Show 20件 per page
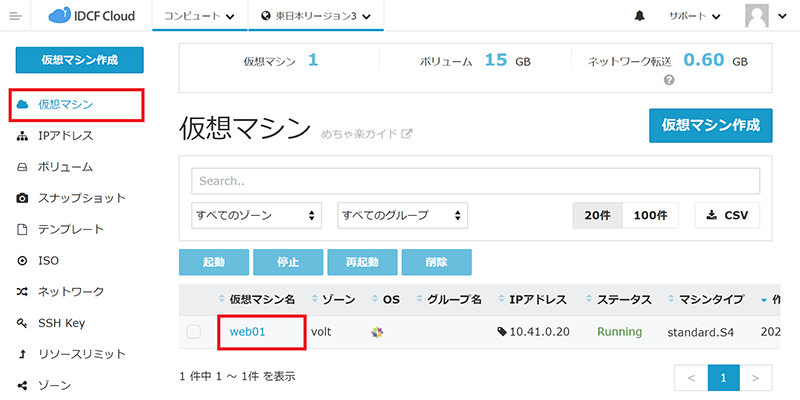The width and height of the screenshot is (800, 400). pos(597,215)
